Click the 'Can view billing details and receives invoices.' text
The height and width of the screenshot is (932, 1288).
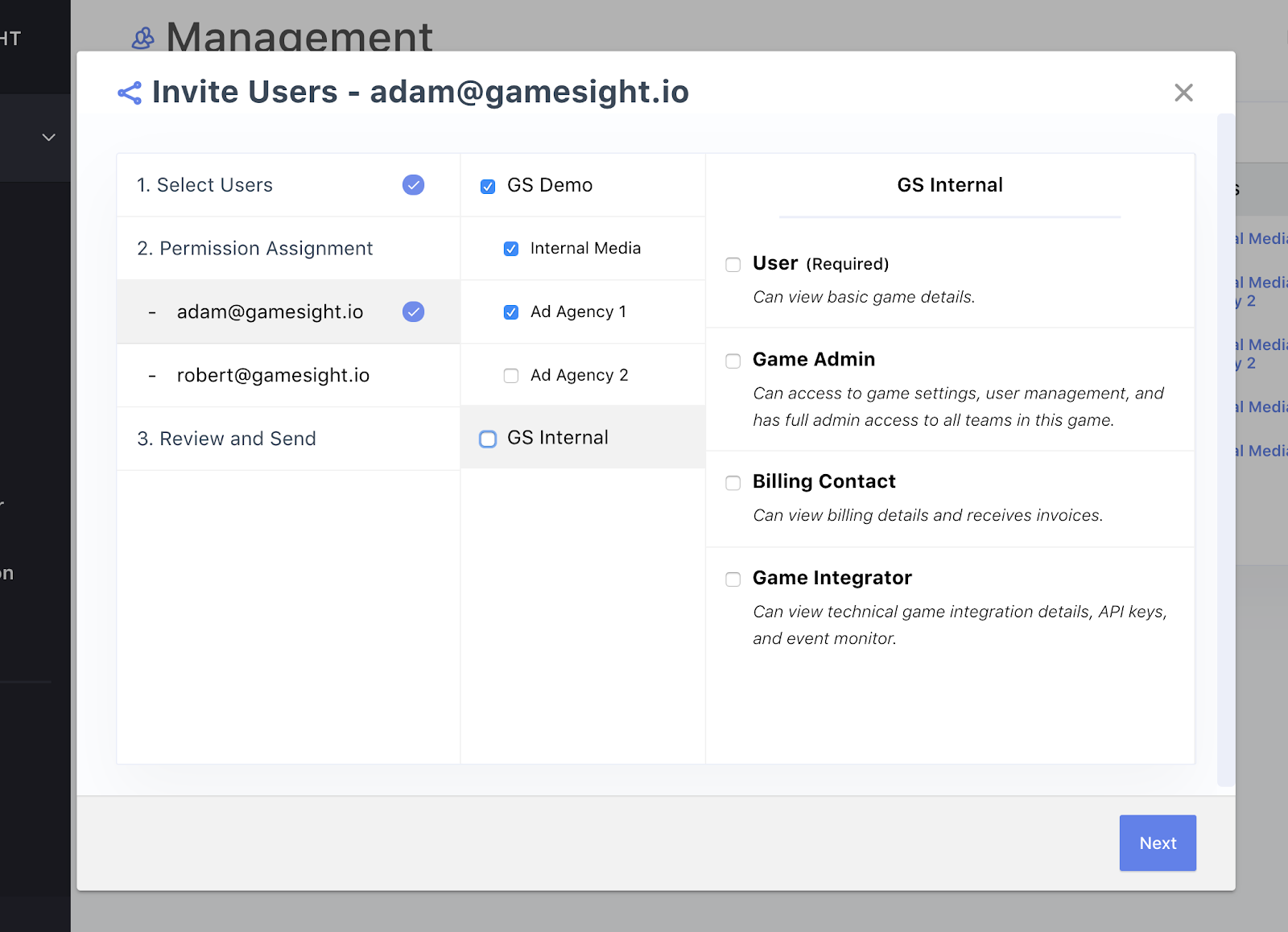pyautogui.click(x=928, y=515)
